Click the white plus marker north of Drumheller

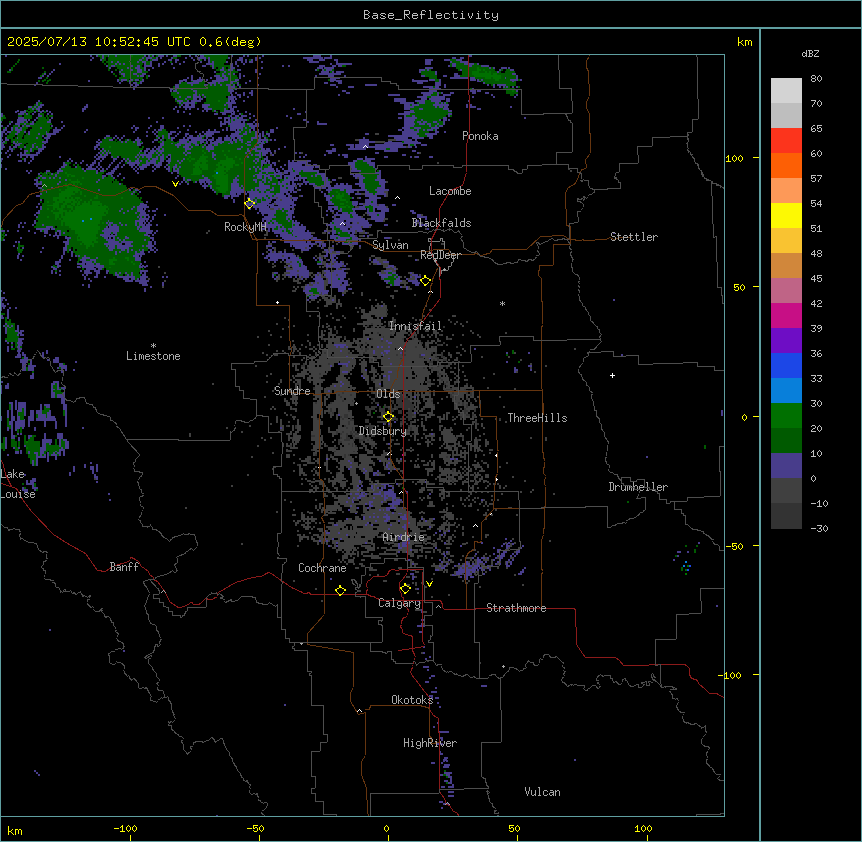pos(612,375)
